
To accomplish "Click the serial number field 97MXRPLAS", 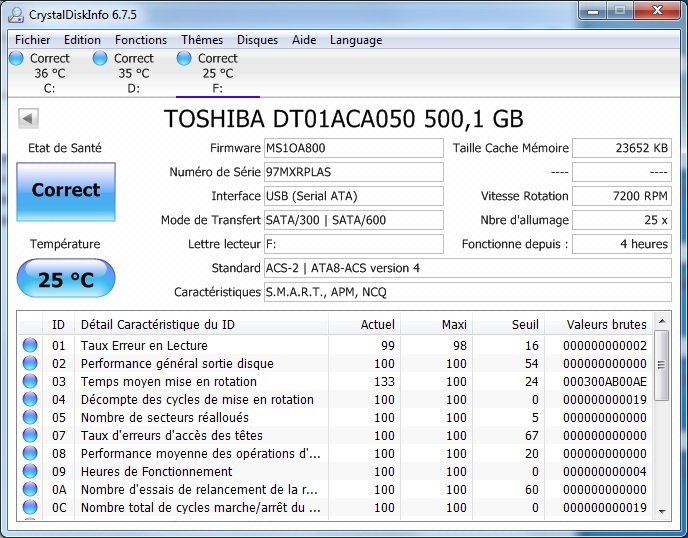I will [354, 172].
